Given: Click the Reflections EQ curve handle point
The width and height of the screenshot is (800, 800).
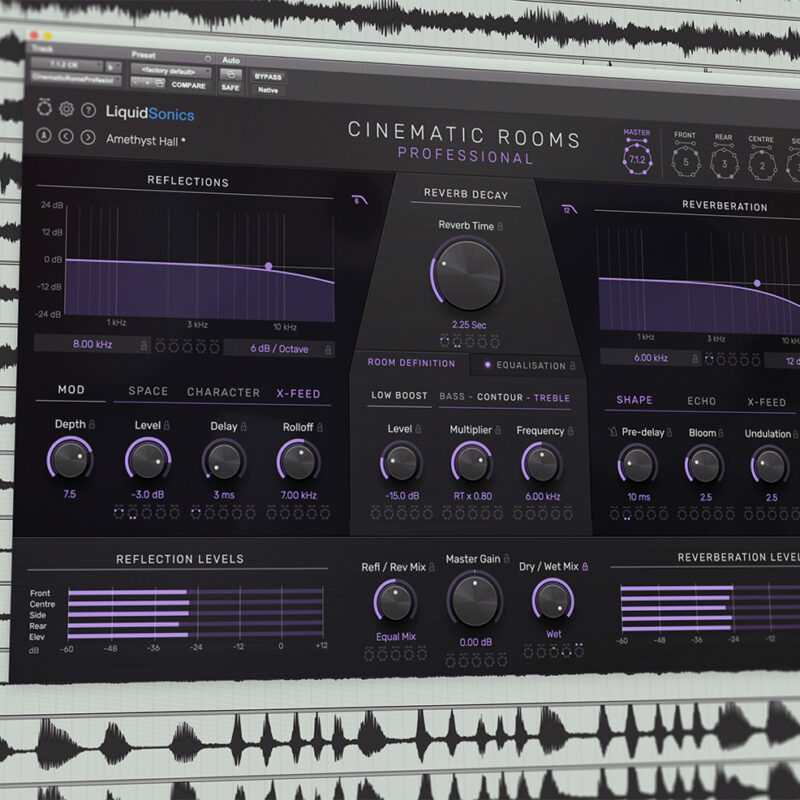Looking at the screenshot, I should [268, 266].
